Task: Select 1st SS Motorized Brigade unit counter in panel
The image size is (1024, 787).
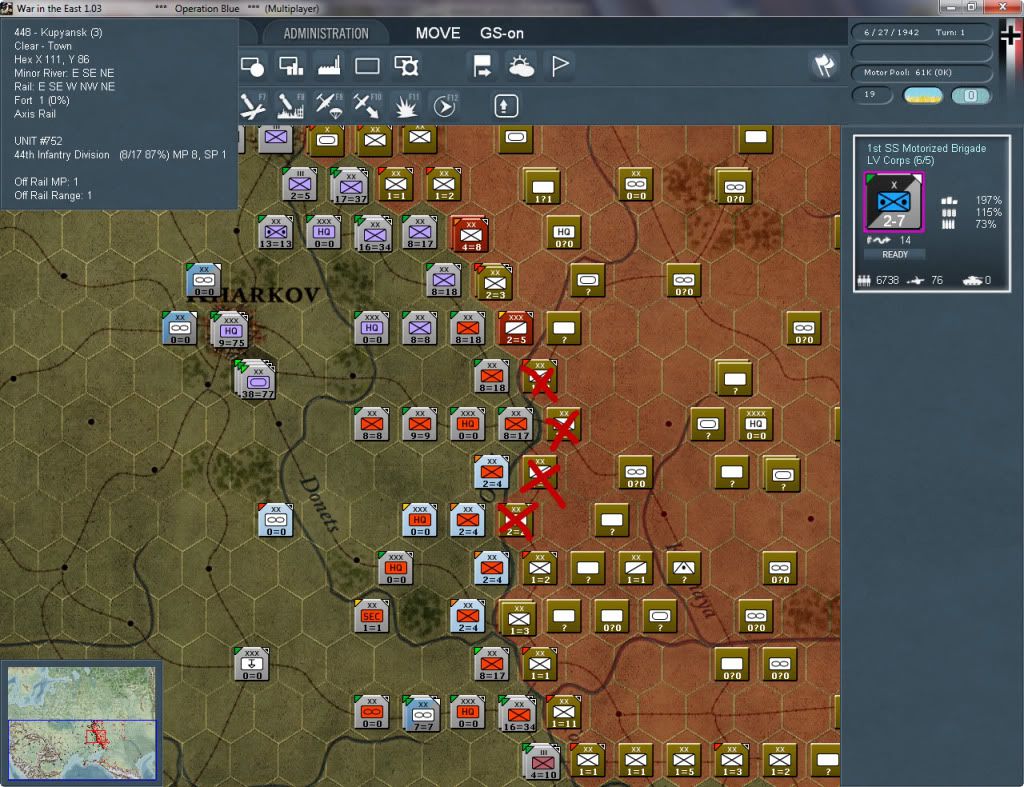Action: pyautogui.click(x=893, y=202)
